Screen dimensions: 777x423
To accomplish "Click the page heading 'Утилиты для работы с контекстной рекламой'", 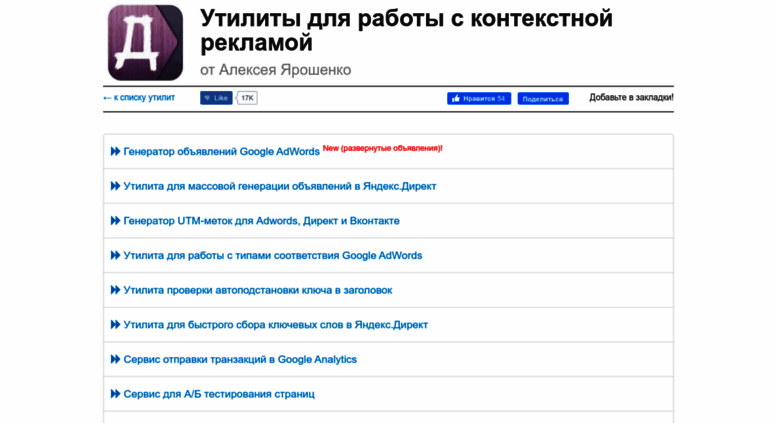I will tap(406, 30).
